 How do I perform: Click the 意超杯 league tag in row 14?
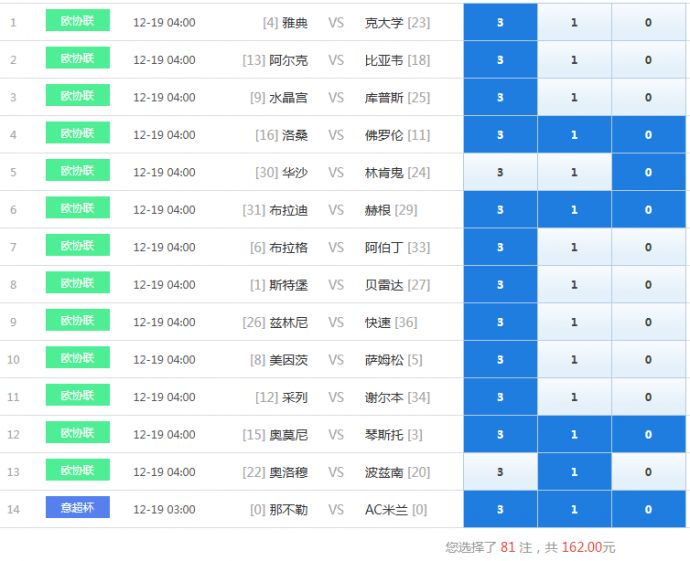click(x=77, y=508)
